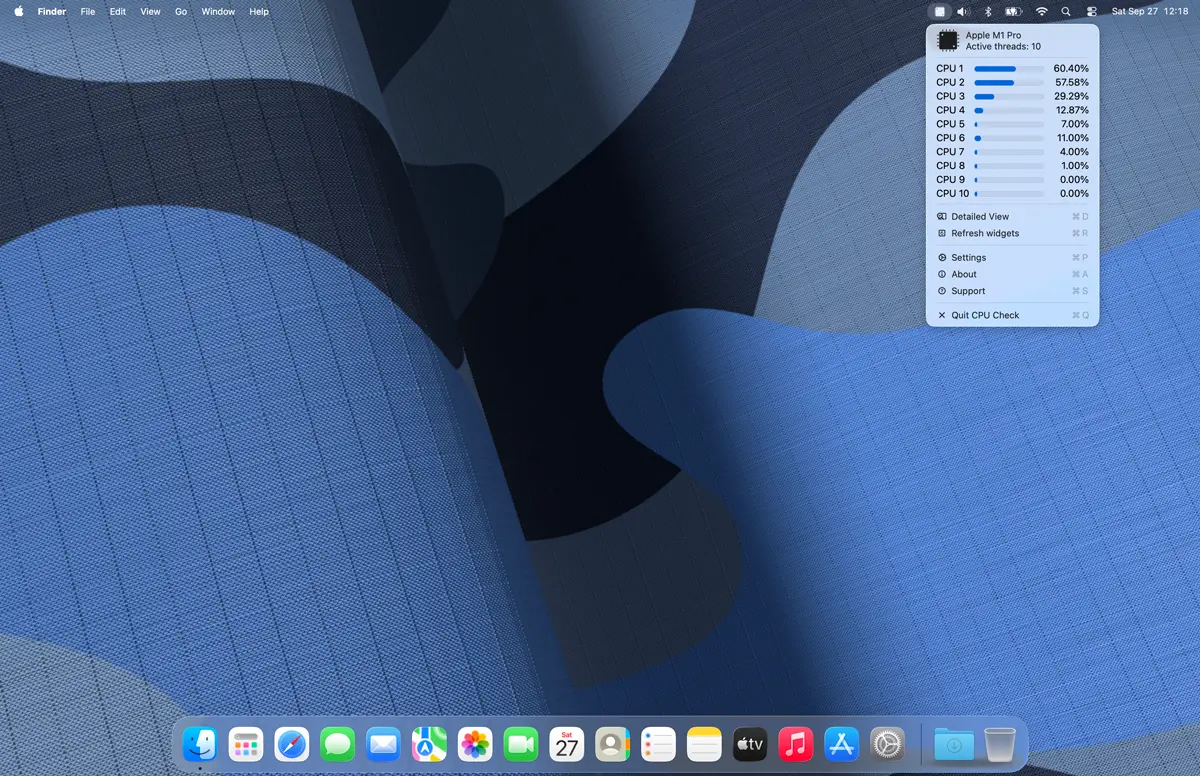
Task: Open Detailed View from CPU Check menu
Action: [x=980, y=216]
